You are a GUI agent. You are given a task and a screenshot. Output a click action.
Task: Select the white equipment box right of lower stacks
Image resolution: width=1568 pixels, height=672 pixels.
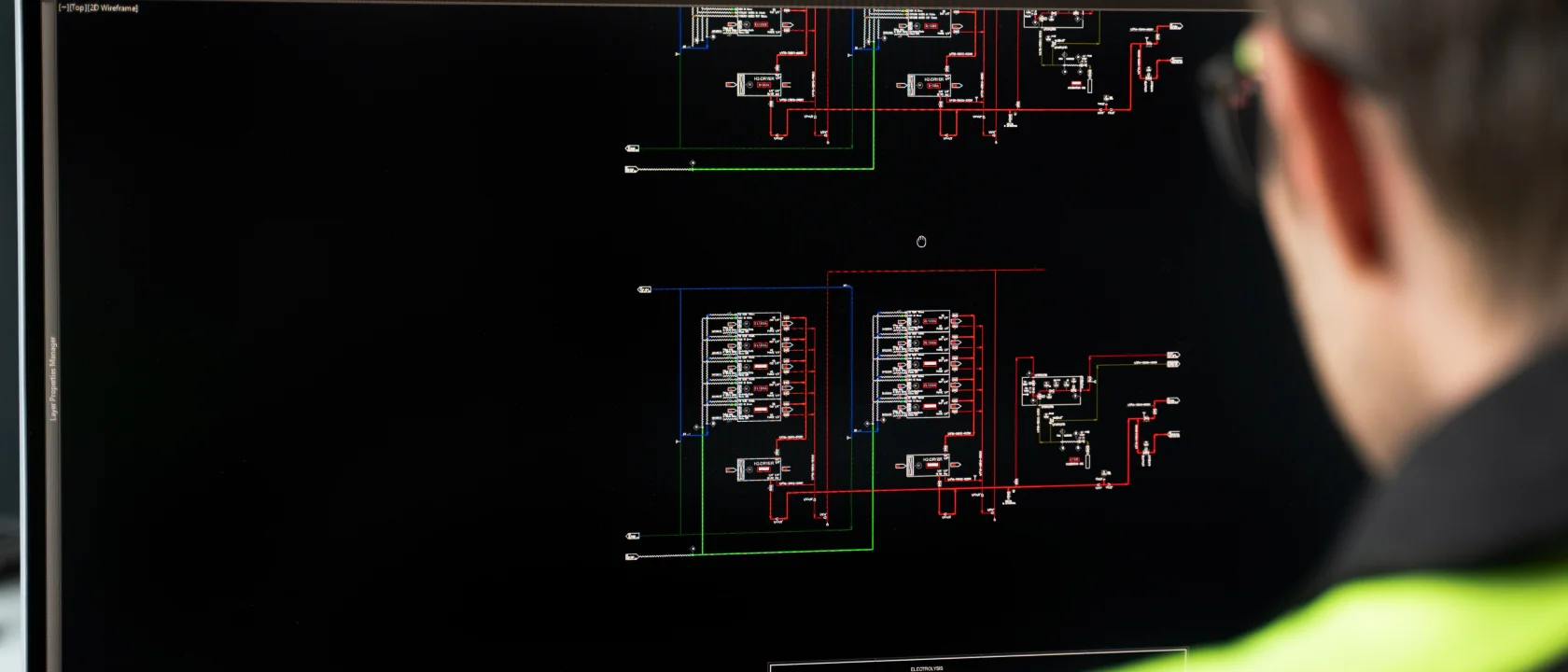click(1053, 389)
